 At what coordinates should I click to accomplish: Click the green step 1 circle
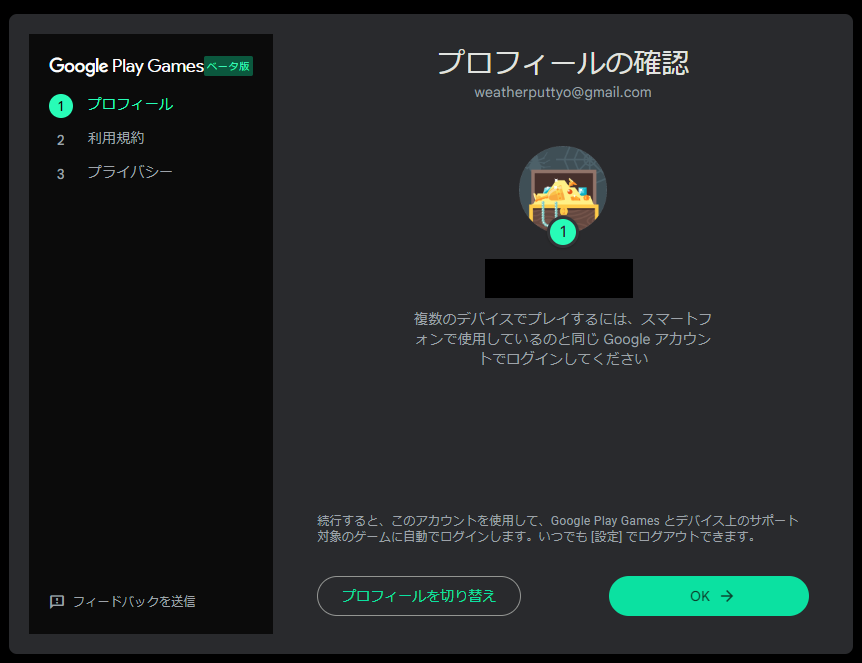pos(60,105)
